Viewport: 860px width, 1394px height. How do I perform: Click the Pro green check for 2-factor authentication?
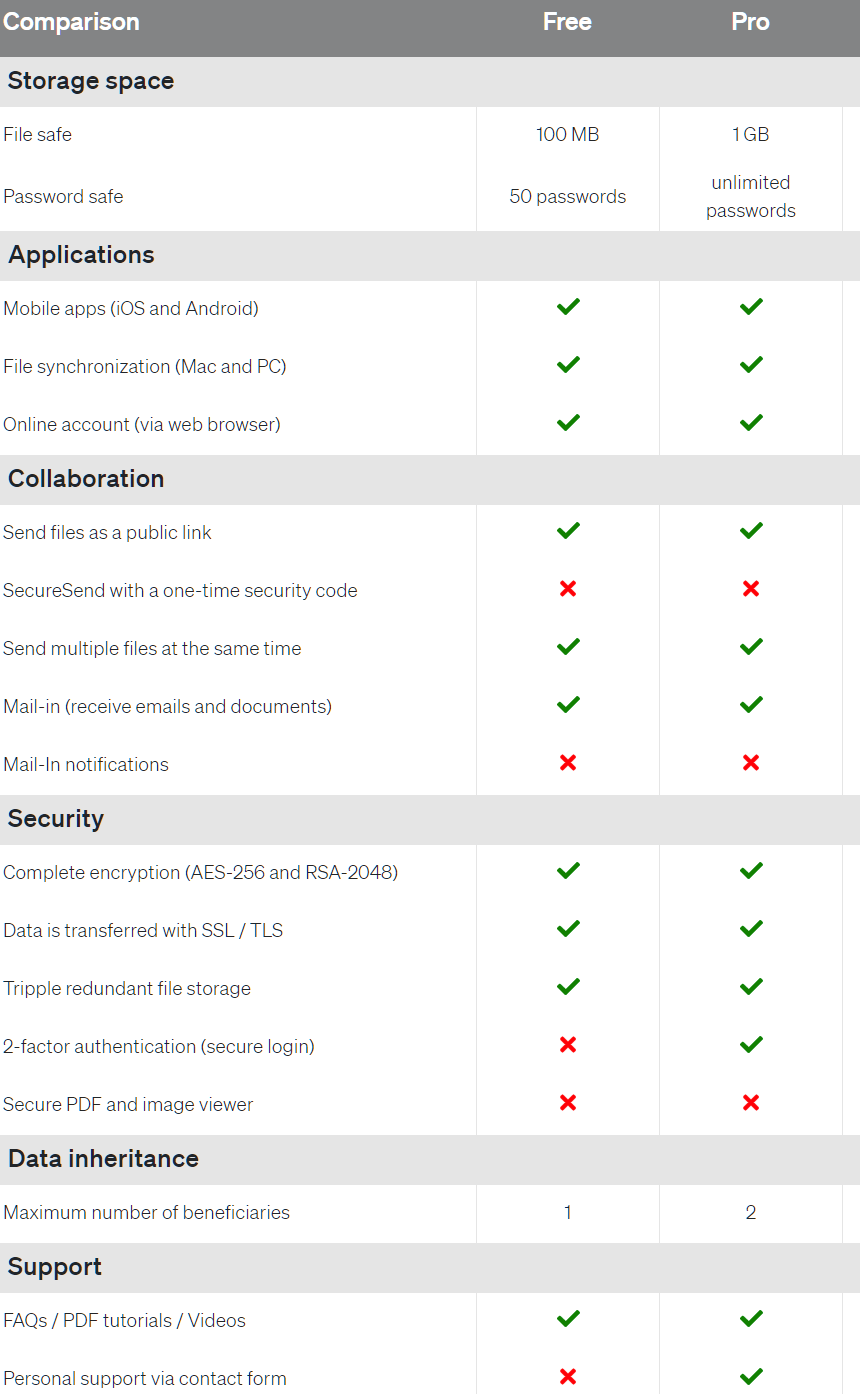coord(751,1045)
